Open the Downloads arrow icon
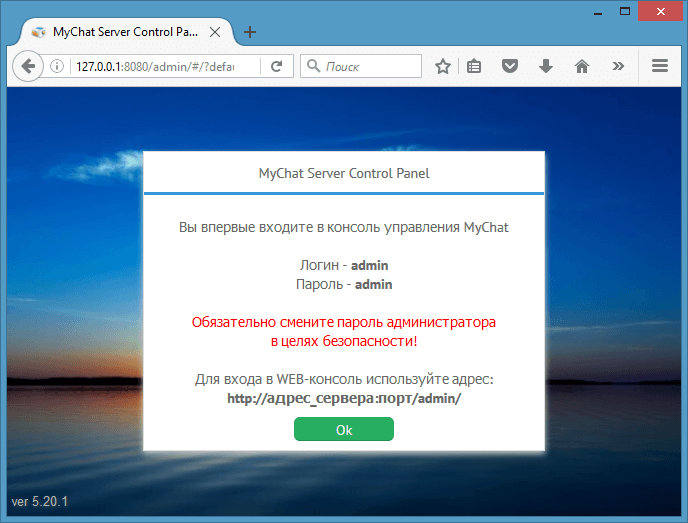Image resolution: width=688 pixels, height=523 pixels. [x=545, y=67]
